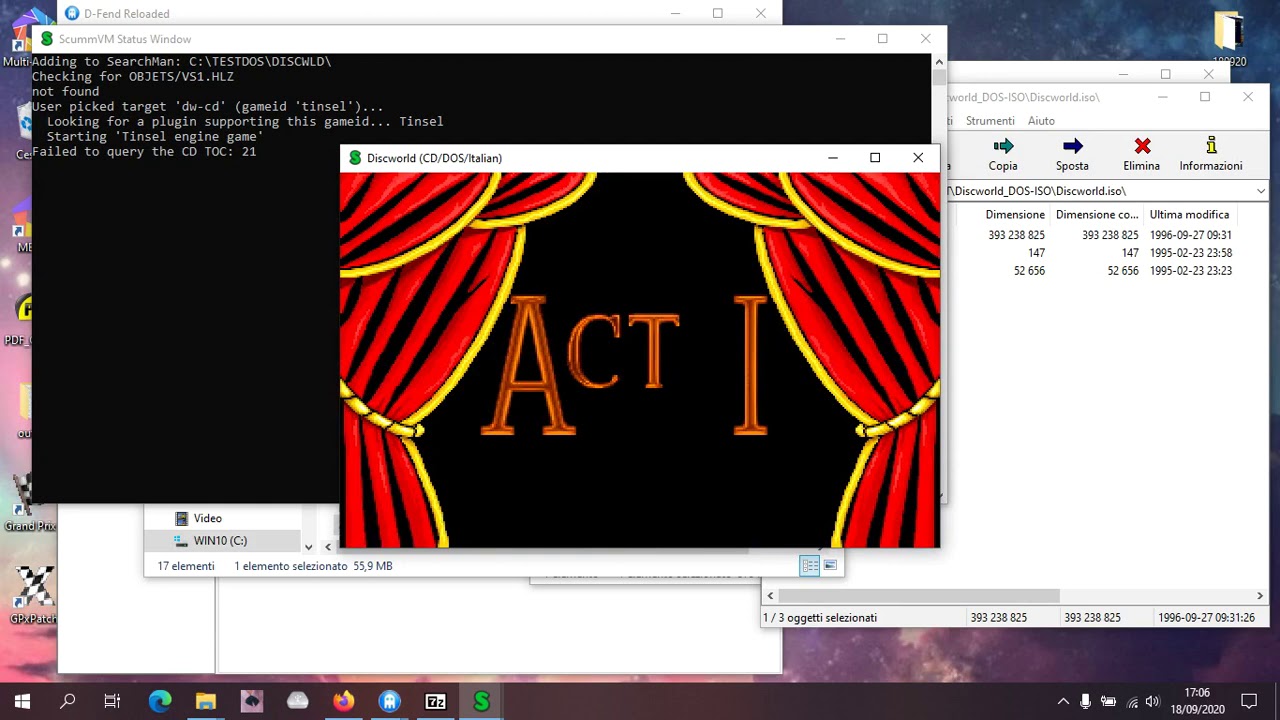The height and width of the screenshot is (720, 1280).
Task: Sort by the Ultima modifica column header
Action: pos(1189,215)
